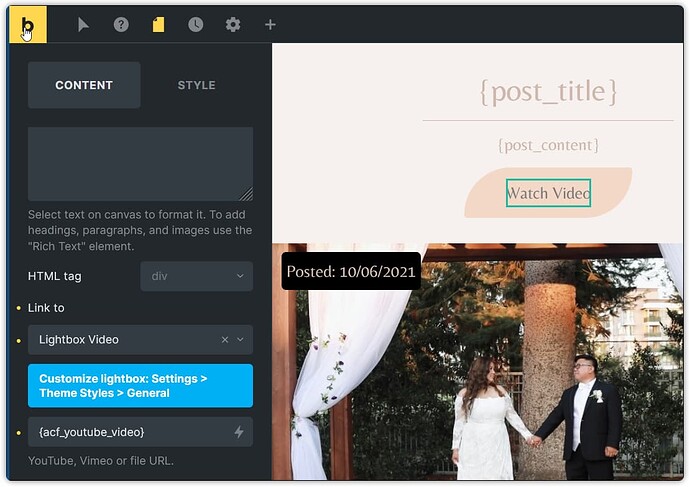Click the text area resize handle

coord(246,194)
